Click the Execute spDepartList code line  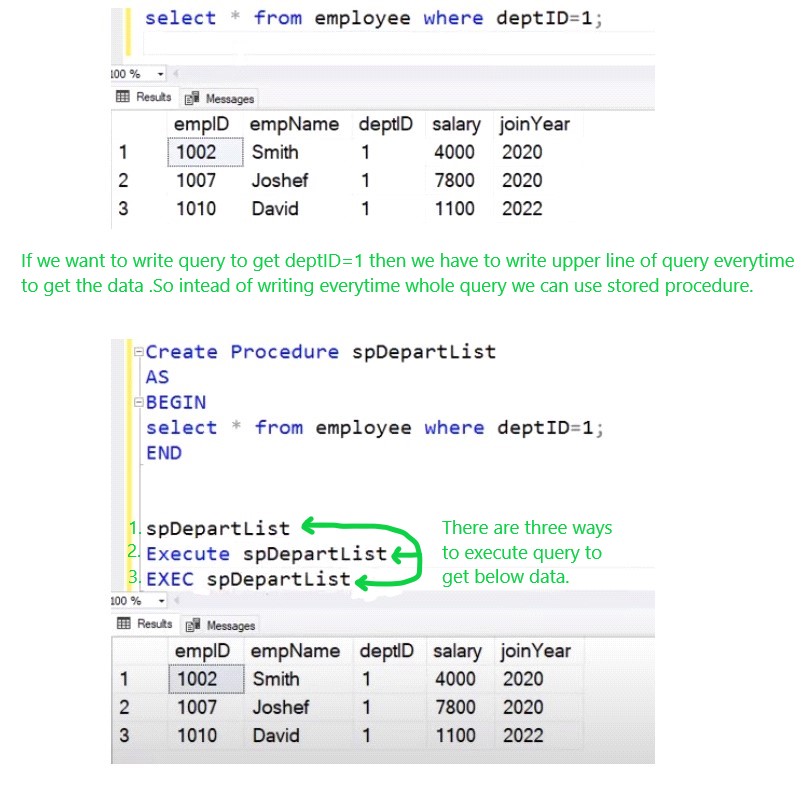pos(267,554)
